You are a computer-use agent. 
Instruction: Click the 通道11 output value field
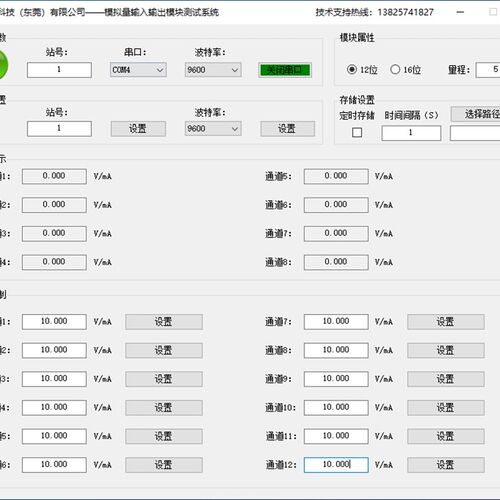[336, 436]
